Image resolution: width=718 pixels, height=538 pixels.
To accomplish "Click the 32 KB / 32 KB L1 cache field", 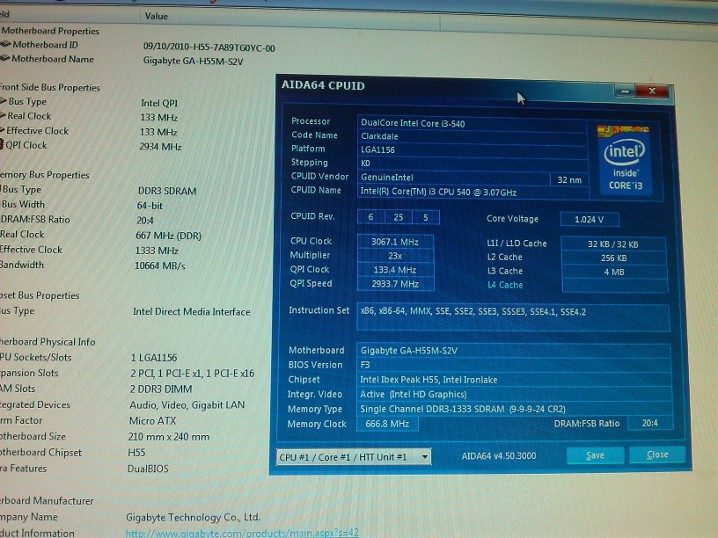I will point(613,244).
